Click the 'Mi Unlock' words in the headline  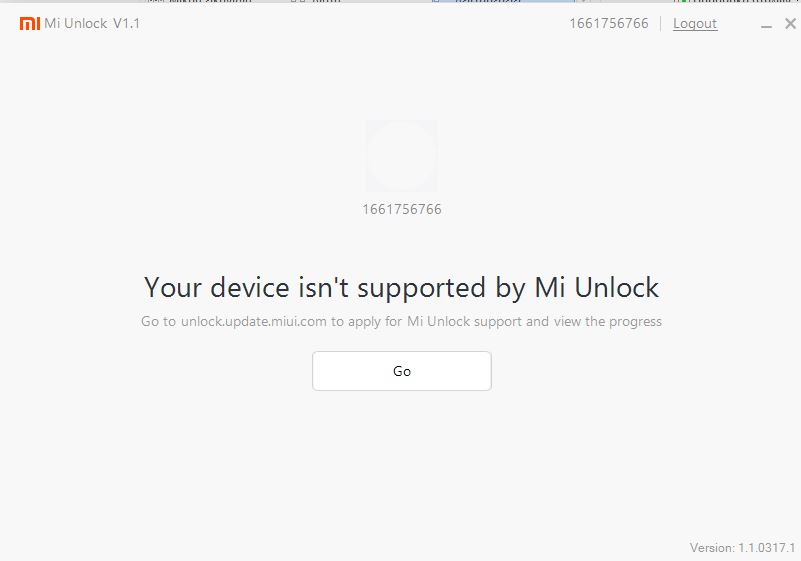pos(597,287)
